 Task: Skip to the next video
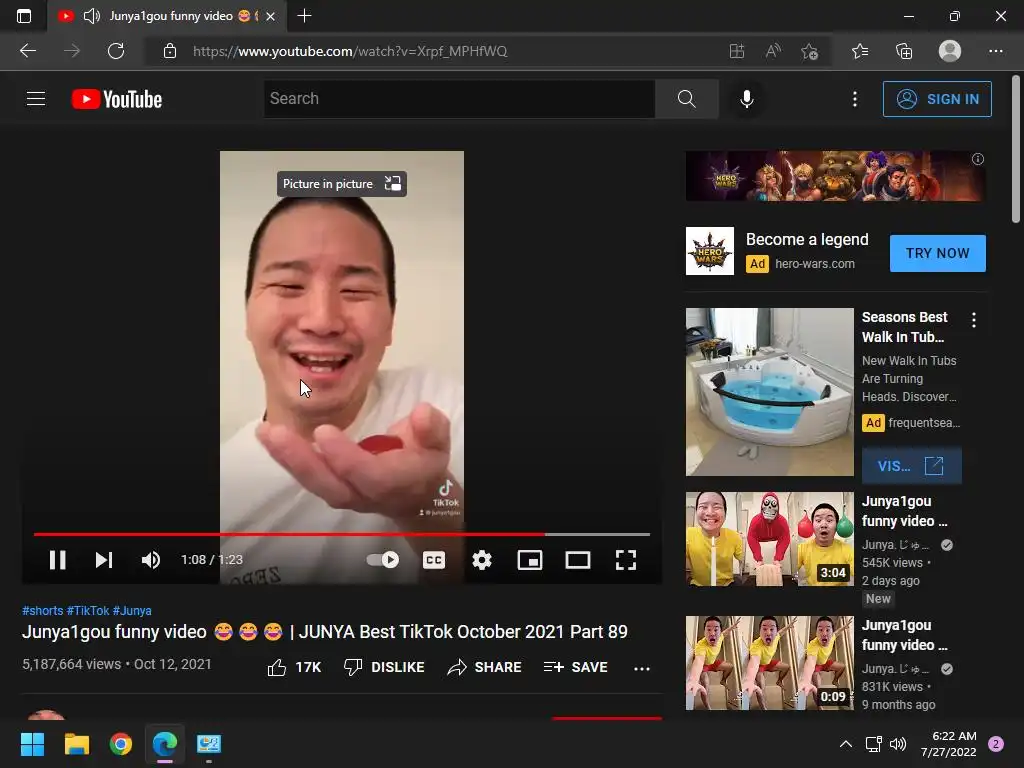pos(104,560)
